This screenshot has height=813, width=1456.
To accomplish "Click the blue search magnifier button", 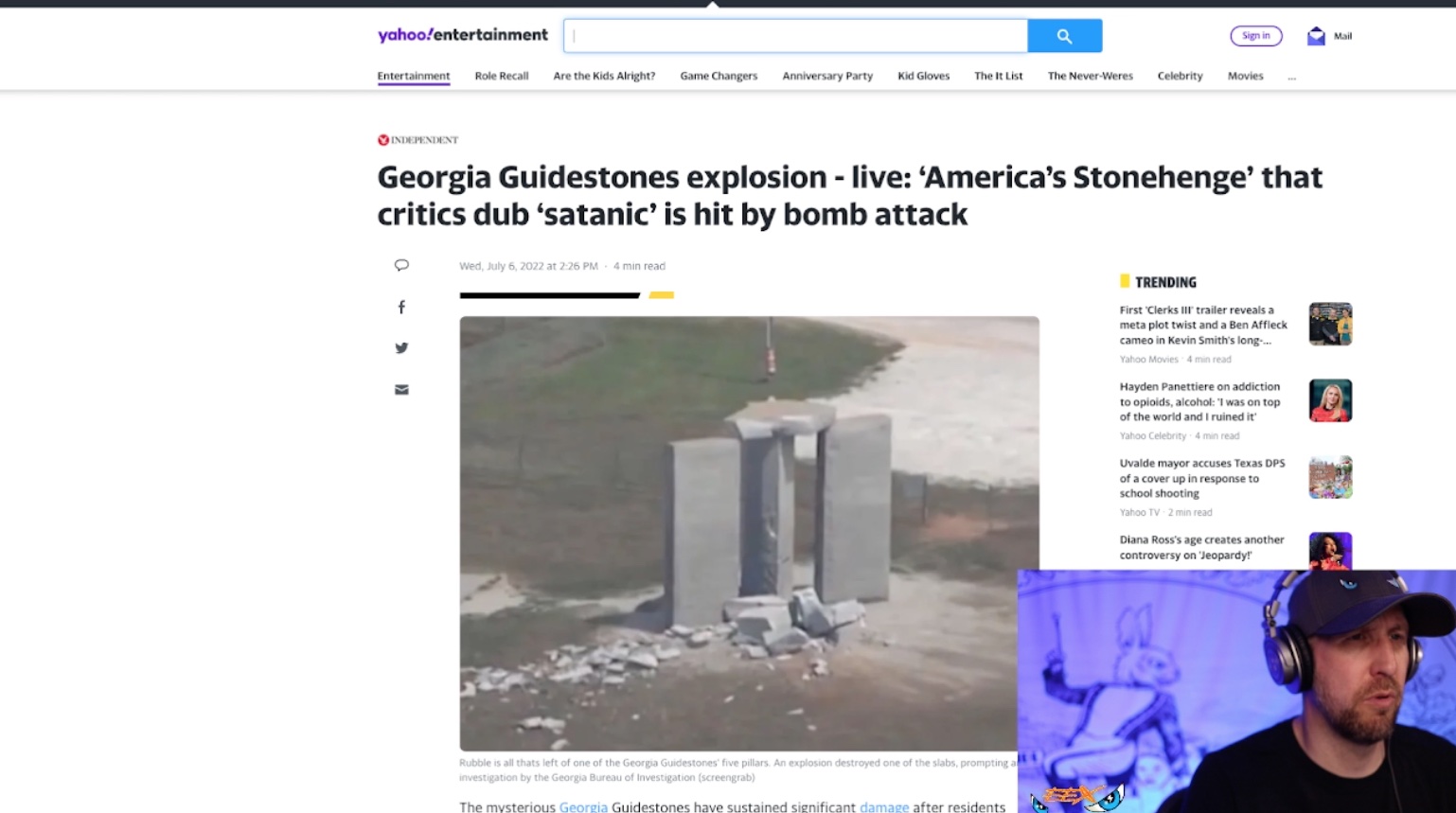I will coord(1064,36).
